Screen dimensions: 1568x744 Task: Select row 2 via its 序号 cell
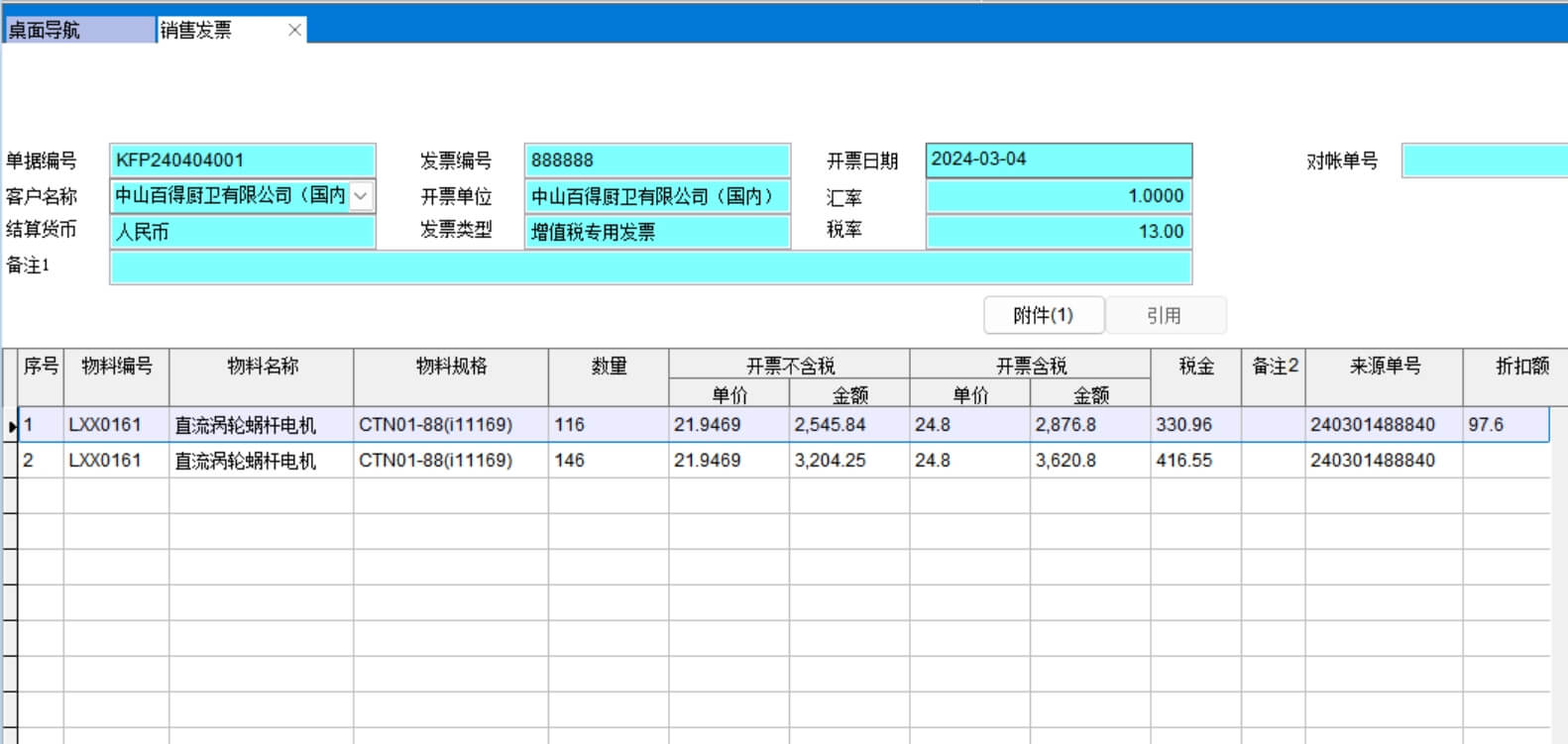pyautogui.click(x=41, y=461)
